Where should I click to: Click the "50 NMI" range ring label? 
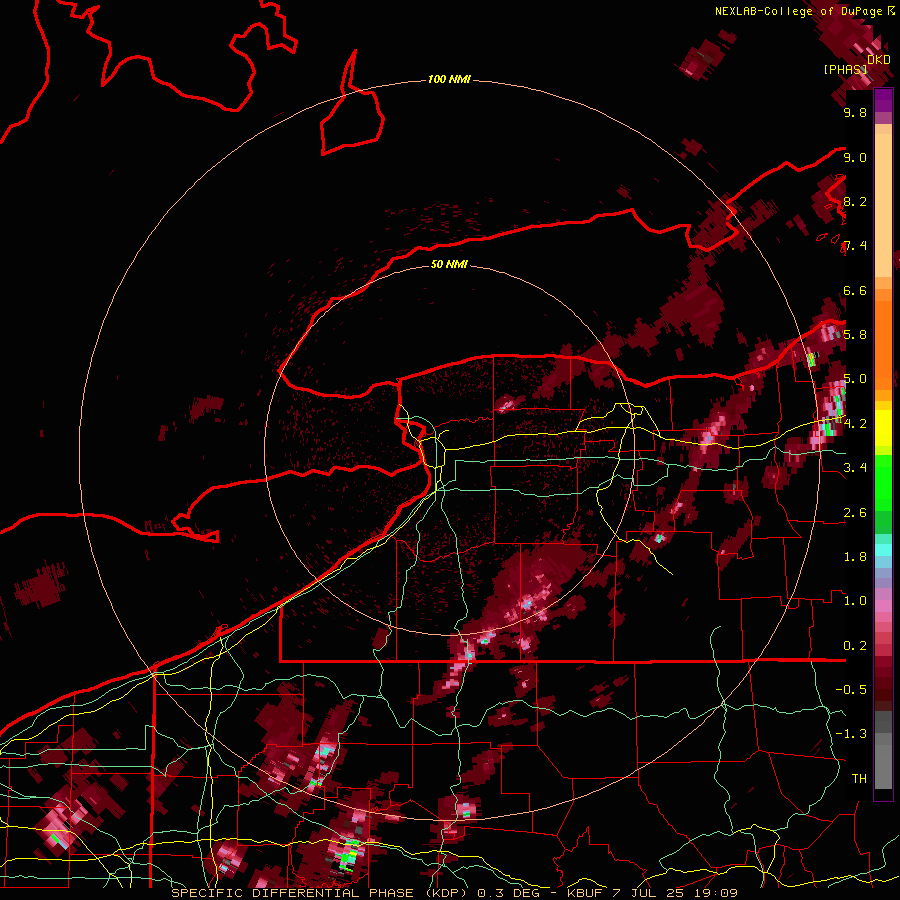[449, 264]
